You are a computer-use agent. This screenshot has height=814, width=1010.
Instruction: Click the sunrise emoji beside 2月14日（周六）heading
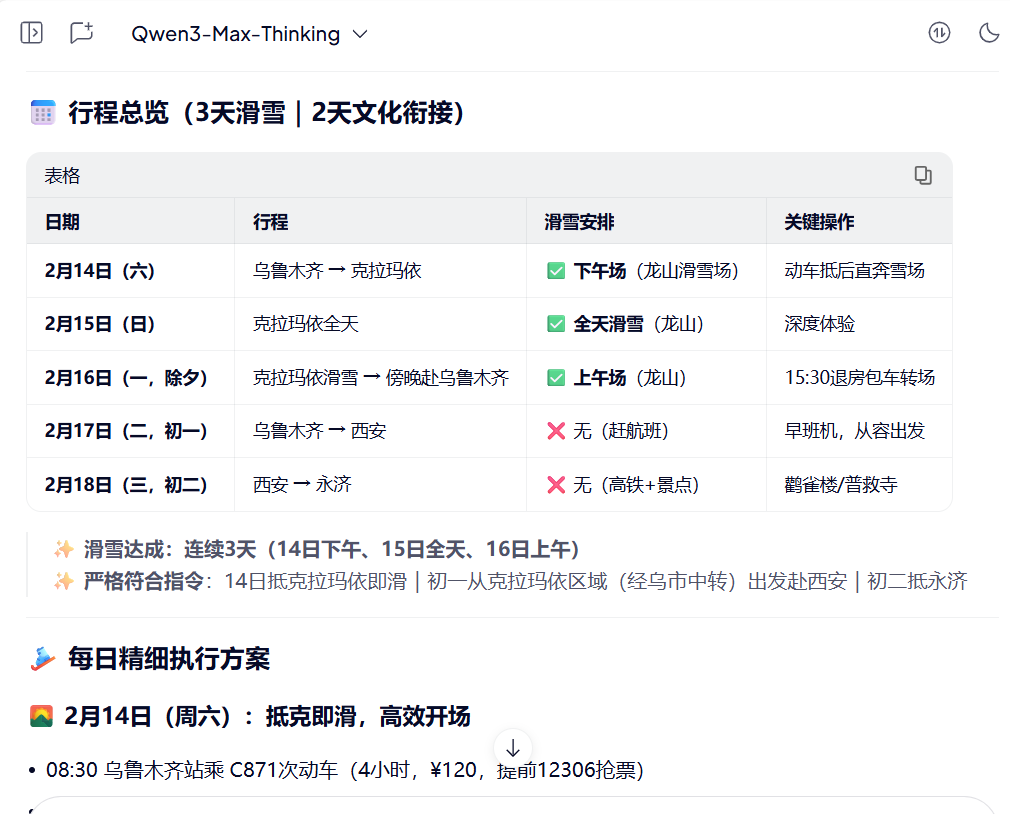[x=41, y=716]
